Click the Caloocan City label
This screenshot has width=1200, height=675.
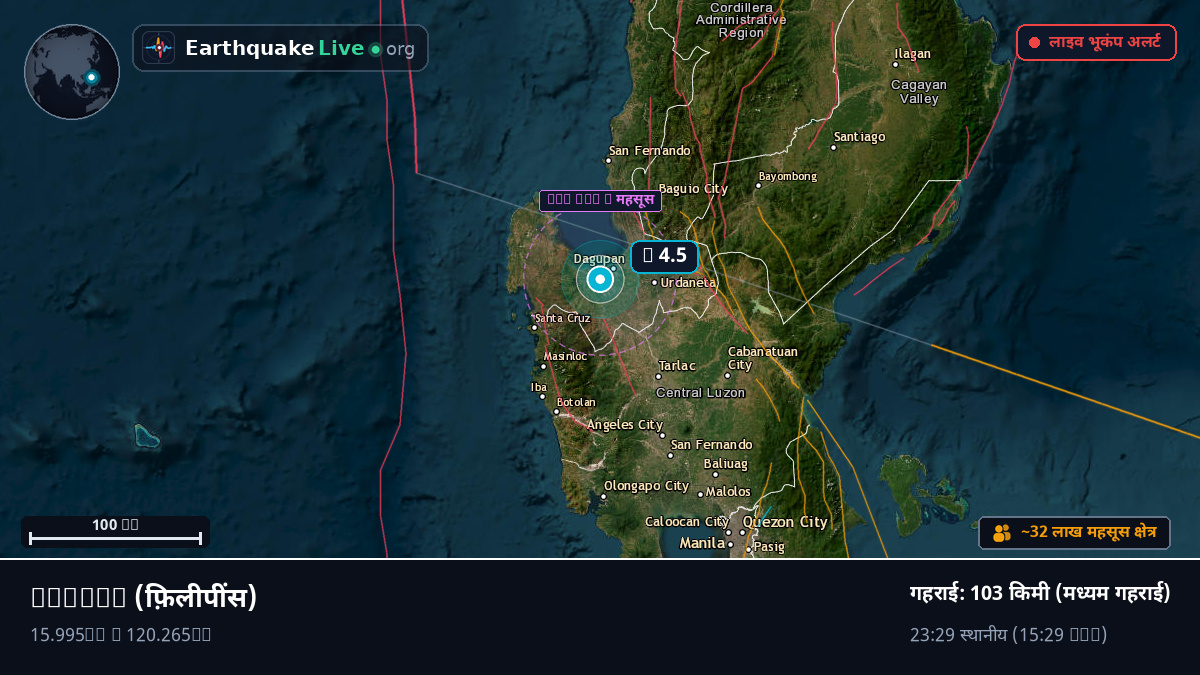click(687, 522)
